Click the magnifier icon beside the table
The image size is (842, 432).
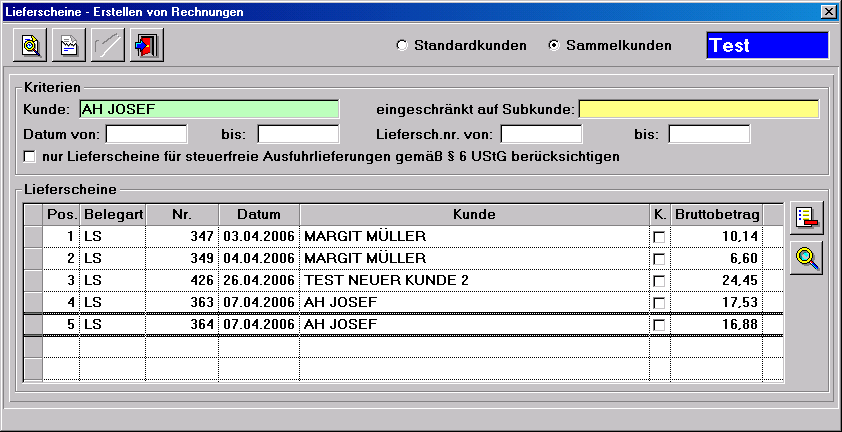(x=807, y=259)
